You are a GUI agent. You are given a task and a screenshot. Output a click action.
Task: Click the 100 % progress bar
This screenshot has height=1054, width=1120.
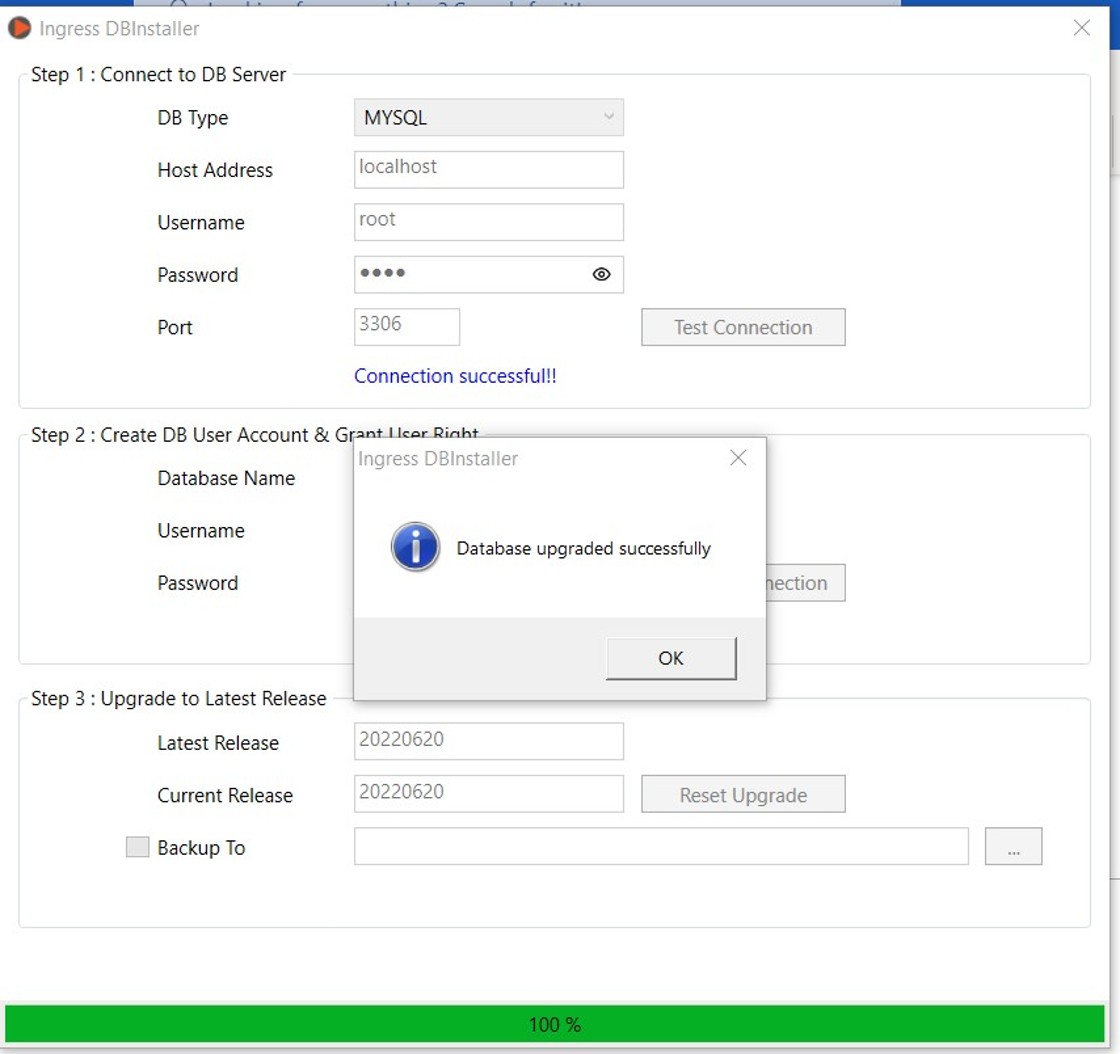[x=555, y=1024]
